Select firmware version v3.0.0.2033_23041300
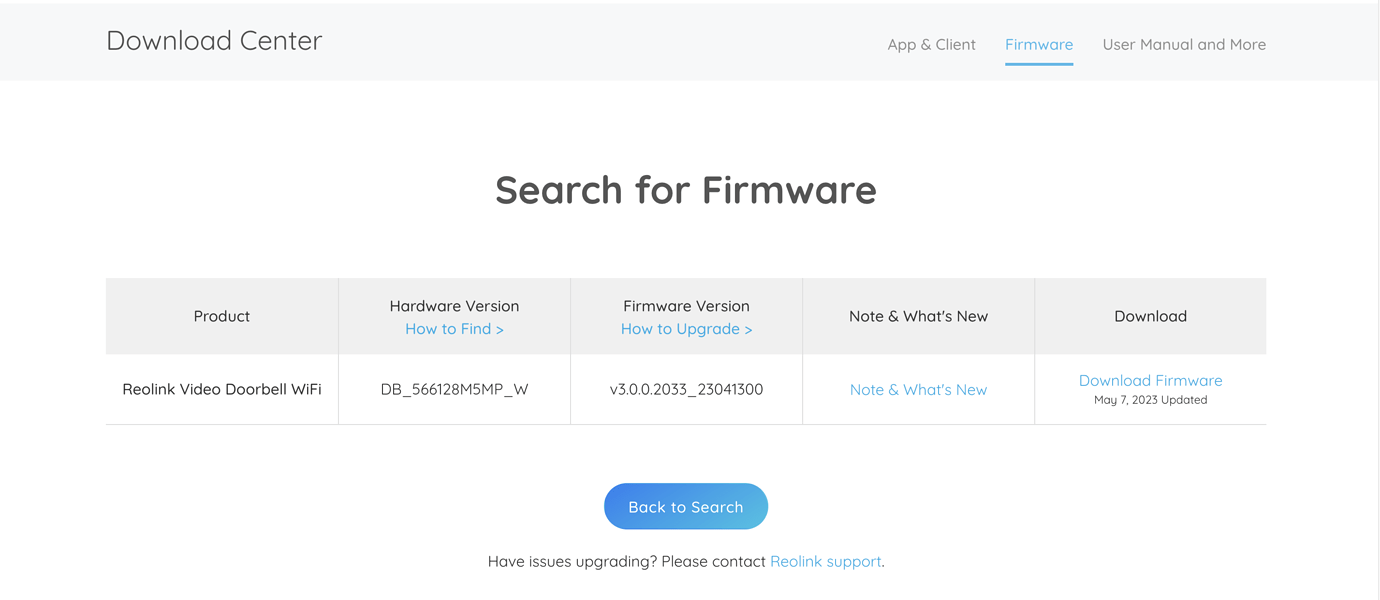The image size is (1380, 600). click(x=686, y=390)
